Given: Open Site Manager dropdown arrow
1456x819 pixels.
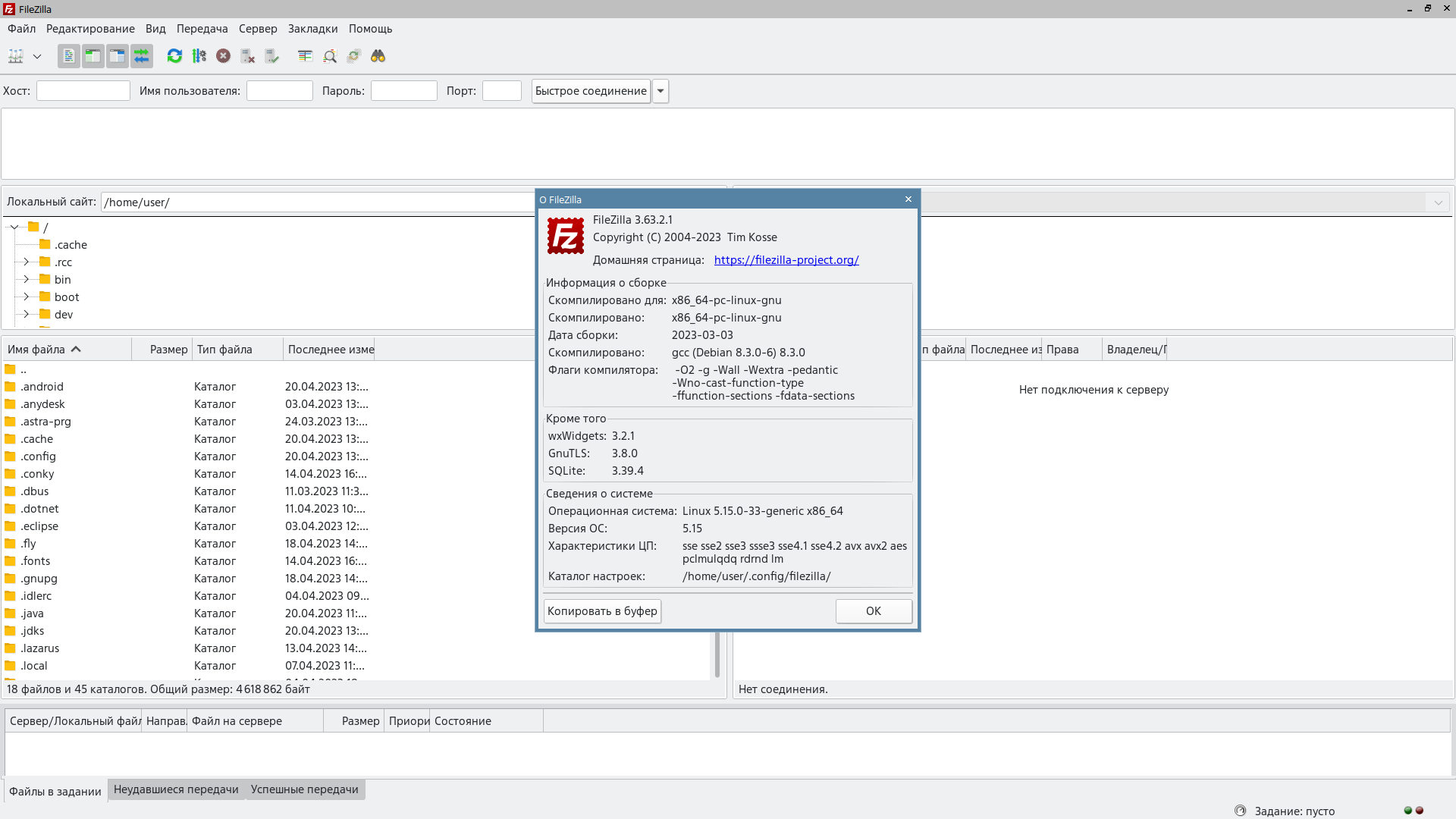Looking at the screenshot, I should click(x=36, y=56).
